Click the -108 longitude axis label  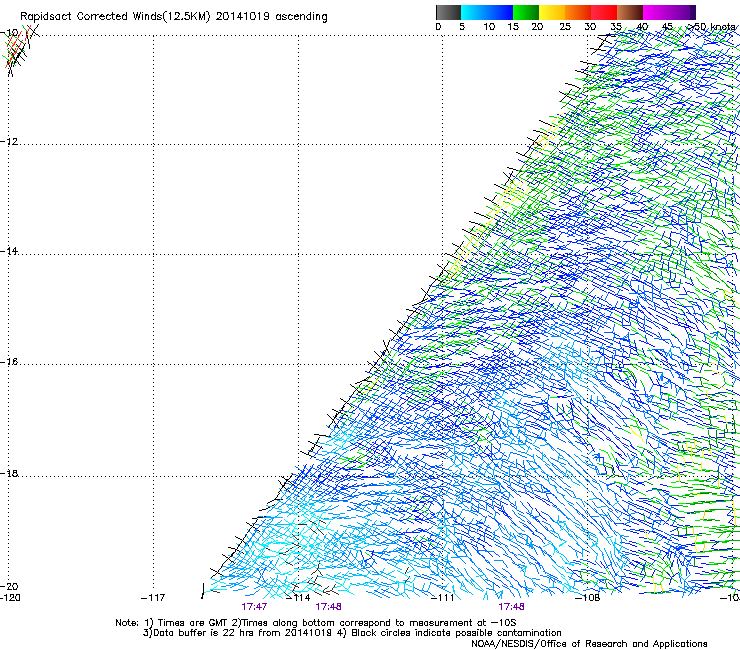[587, 598]
